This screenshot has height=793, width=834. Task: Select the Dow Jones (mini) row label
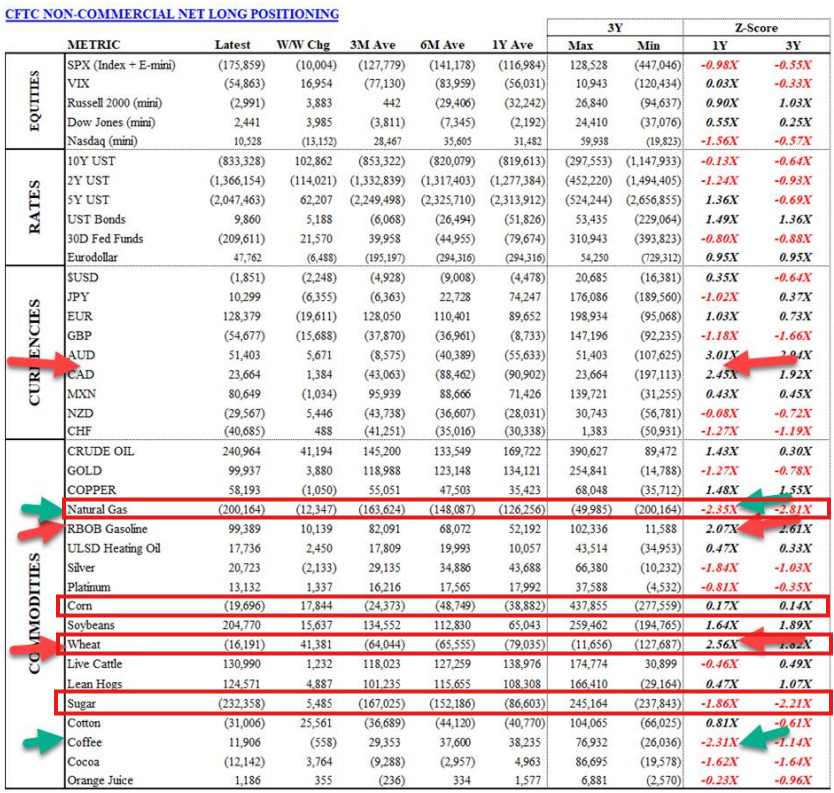111,122
